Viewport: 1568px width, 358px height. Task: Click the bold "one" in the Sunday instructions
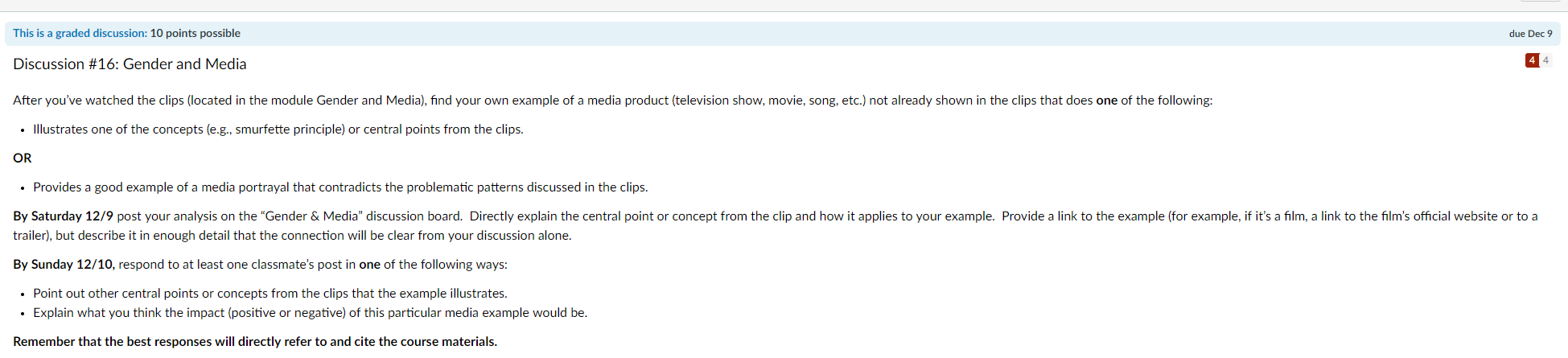(x=370, y=264)
